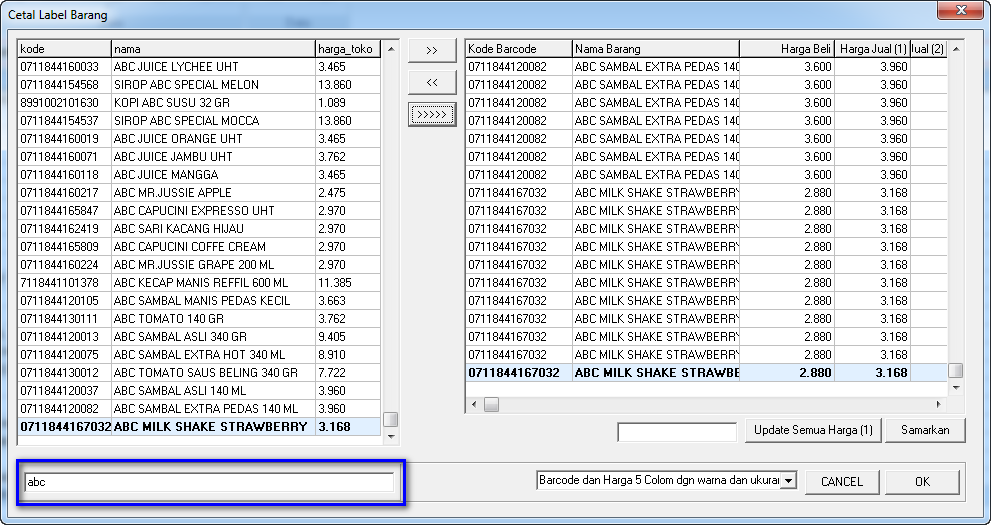Select row ABC SAMBAL MANIS PEDAS KECIL
Viewport: 991px width, 525px height.
click(x=200, y=301)
